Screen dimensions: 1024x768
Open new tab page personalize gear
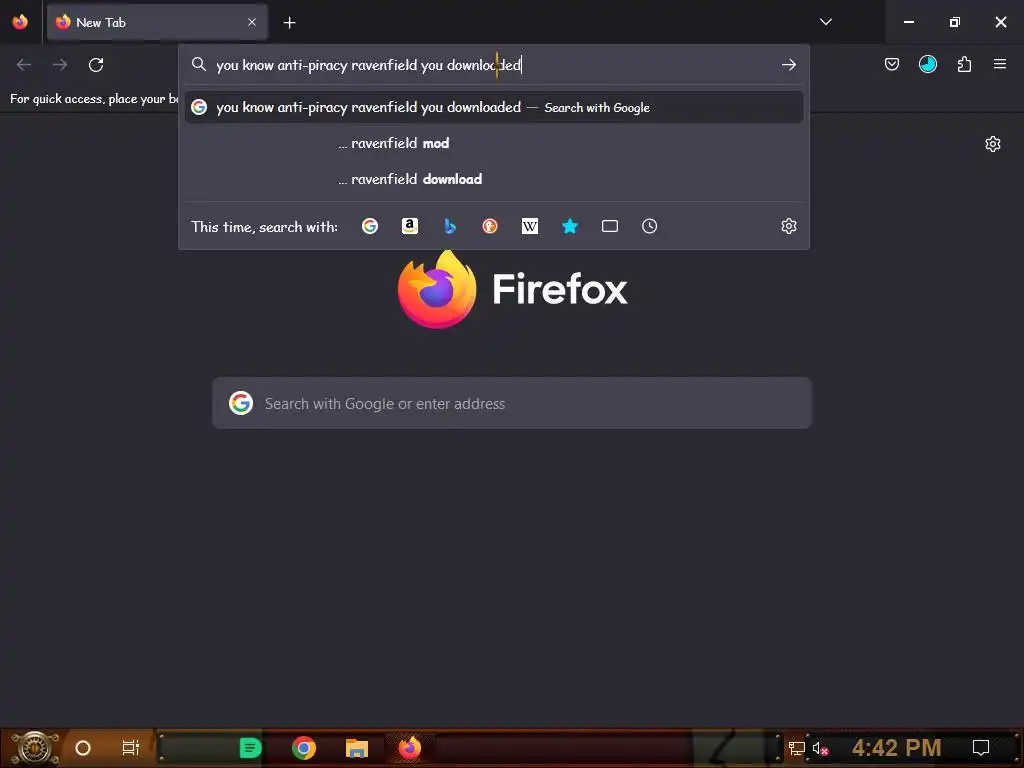point(993,144)
